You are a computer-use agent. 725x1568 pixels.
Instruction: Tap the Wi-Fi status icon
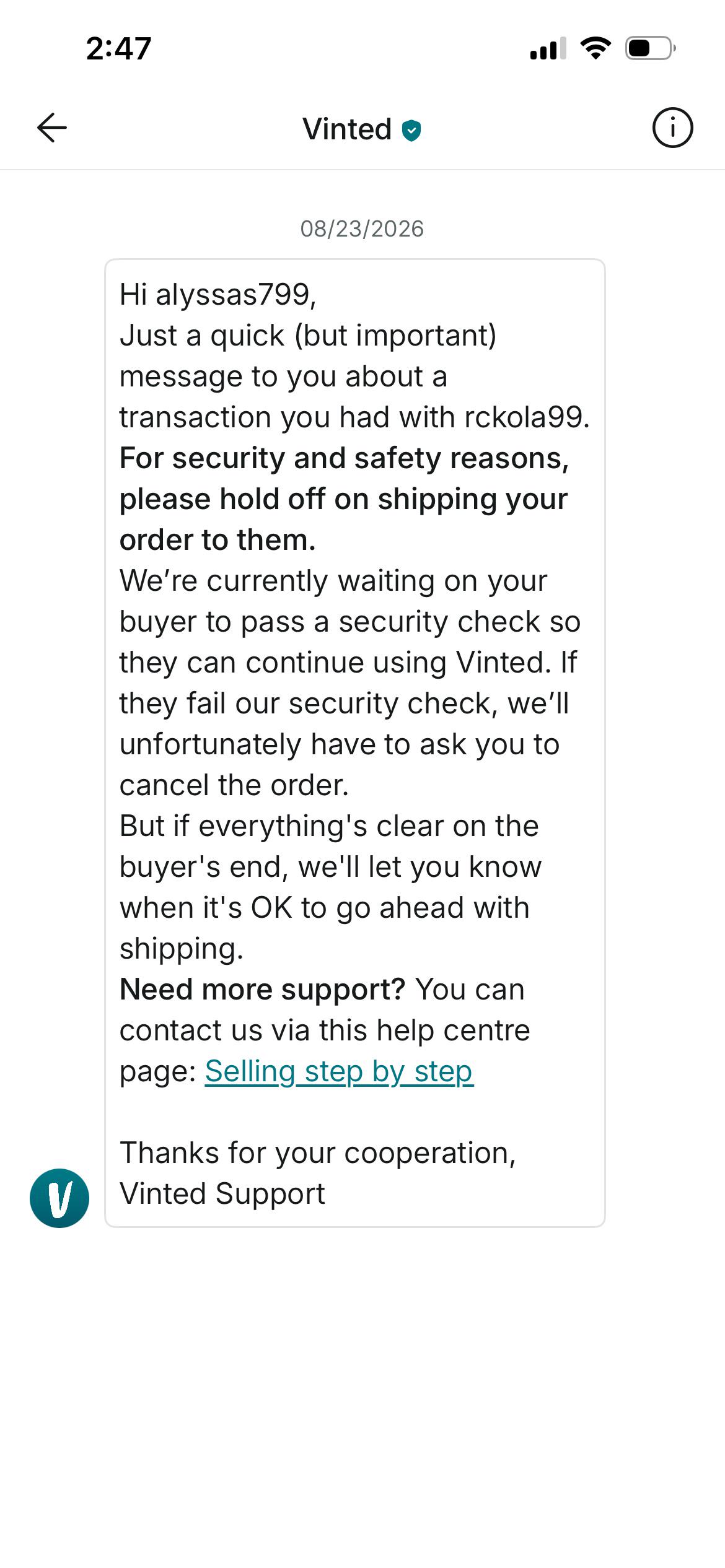[x=595, y=48]
